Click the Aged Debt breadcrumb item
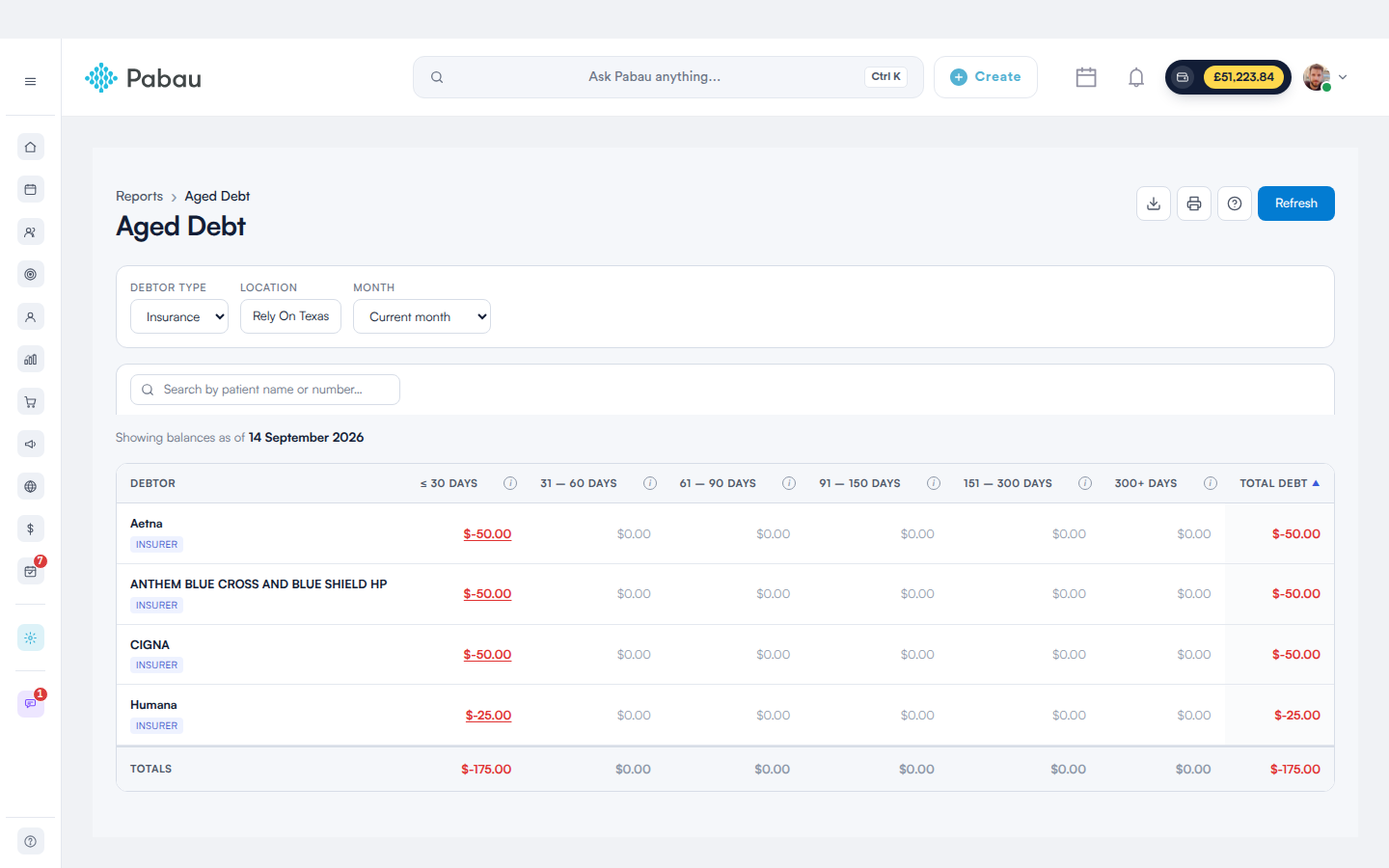Viewport: 1389px width, 868px height. click(x=217, y=196)
